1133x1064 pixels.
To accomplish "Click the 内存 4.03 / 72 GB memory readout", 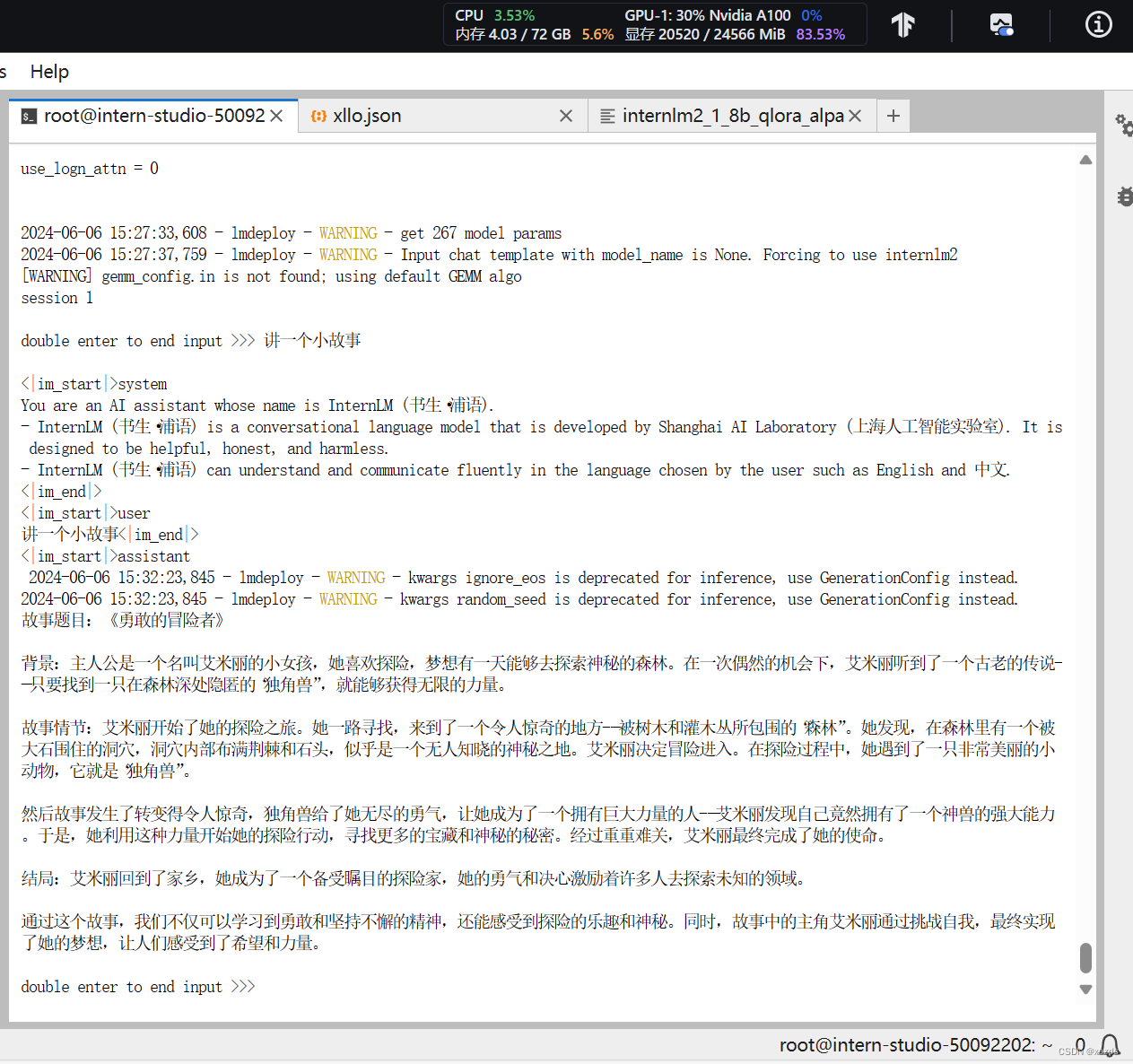I will pyautogui.click(x=512, y=34).
